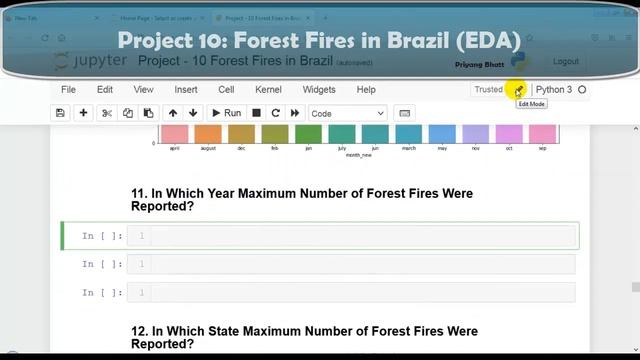640x360 pixels.
Task: Open a new browser tab plus button
Action: [x=325, y=18]
